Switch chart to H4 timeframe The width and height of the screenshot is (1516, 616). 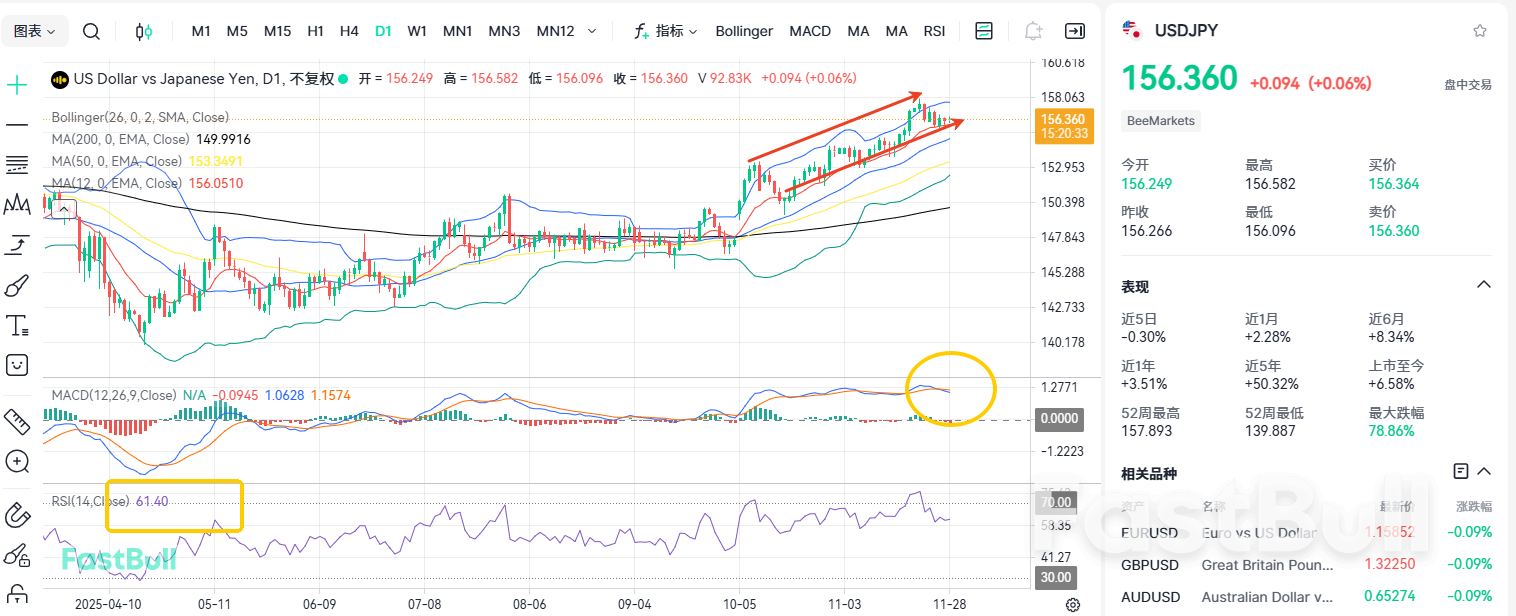click(348, 31)
